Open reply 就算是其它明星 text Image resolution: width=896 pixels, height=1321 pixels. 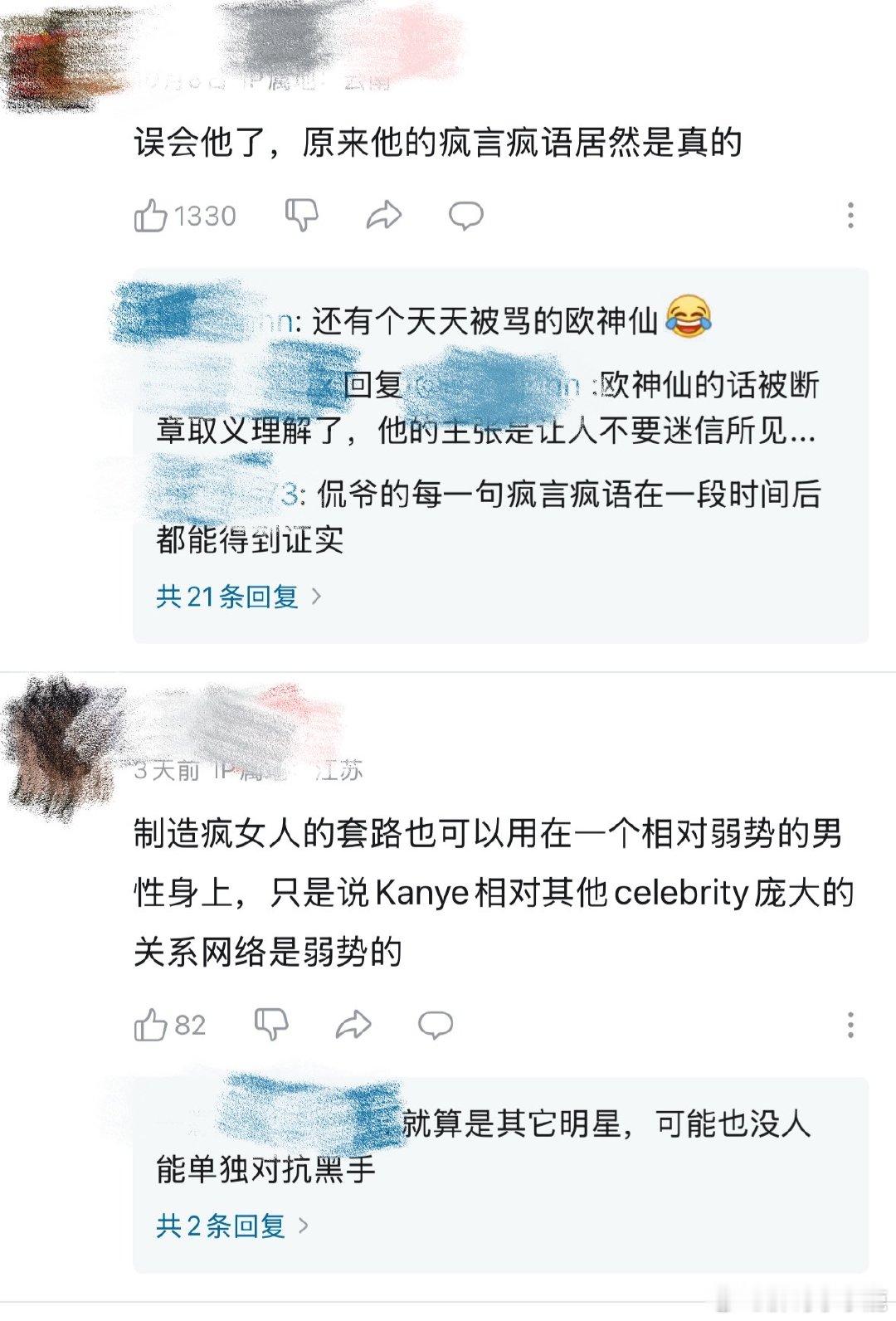click(484, 1147)
